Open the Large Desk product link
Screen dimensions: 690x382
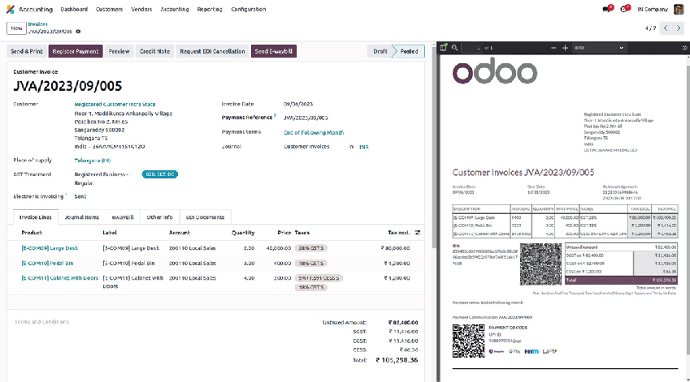[x=50, y=248]
